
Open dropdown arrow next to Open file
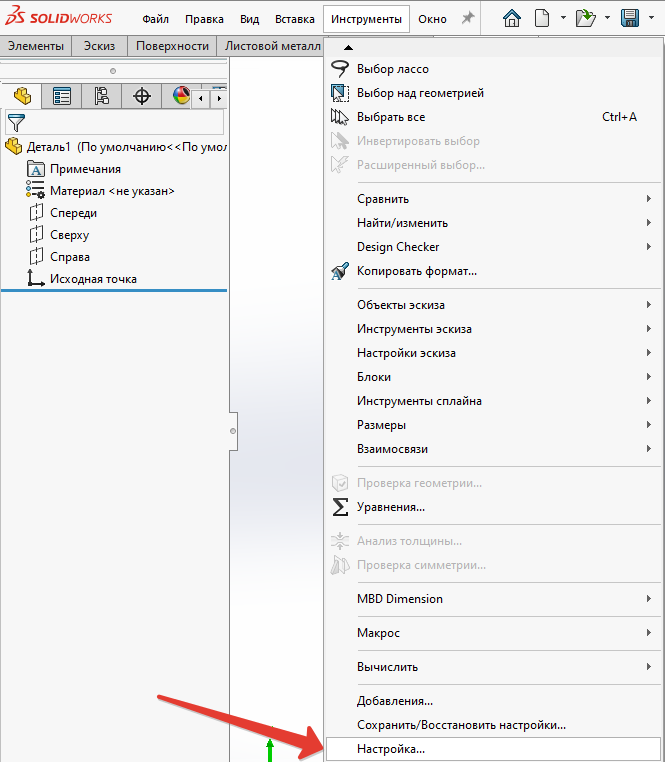click(607, 18)
